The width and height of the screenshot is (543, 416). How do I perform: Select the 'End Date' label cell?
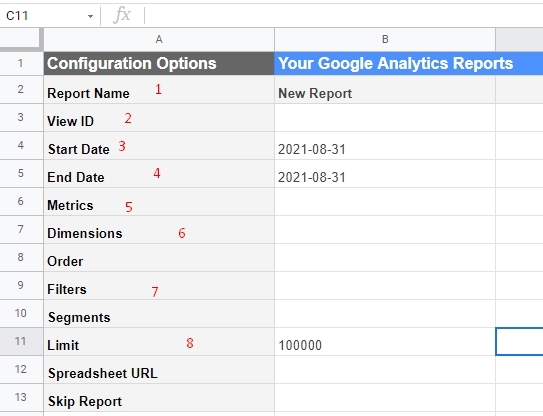(159, 174)
